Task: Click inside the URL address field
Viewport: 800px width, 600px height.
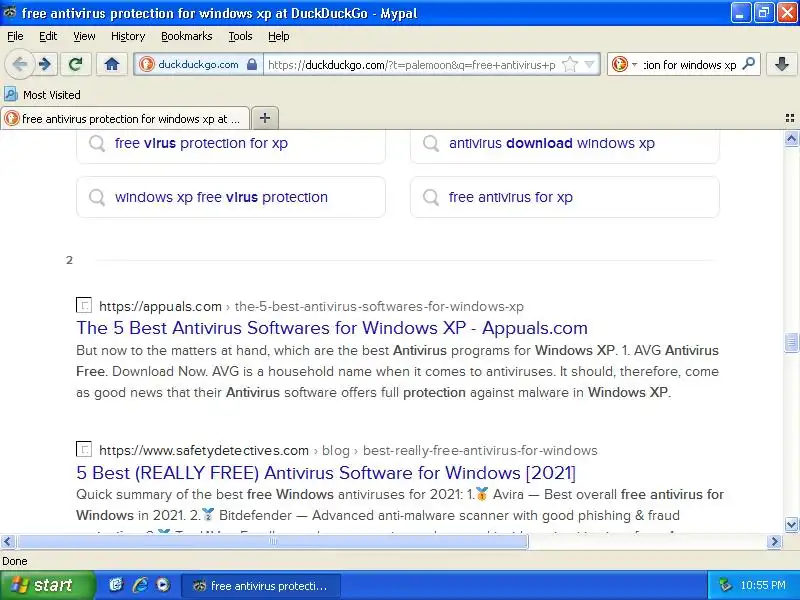Action: [411, 65]
